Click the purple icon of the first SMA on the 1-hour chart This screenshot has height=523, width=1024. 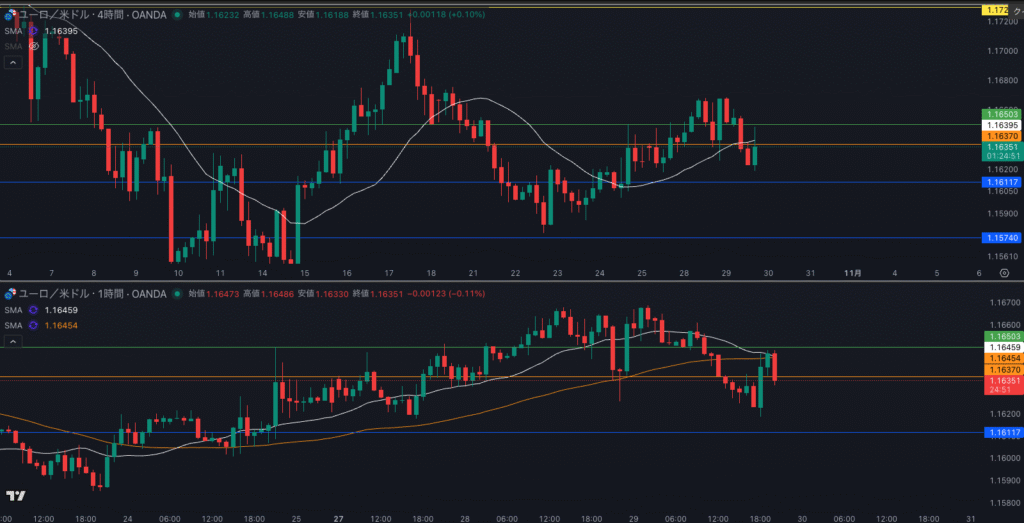34,311
